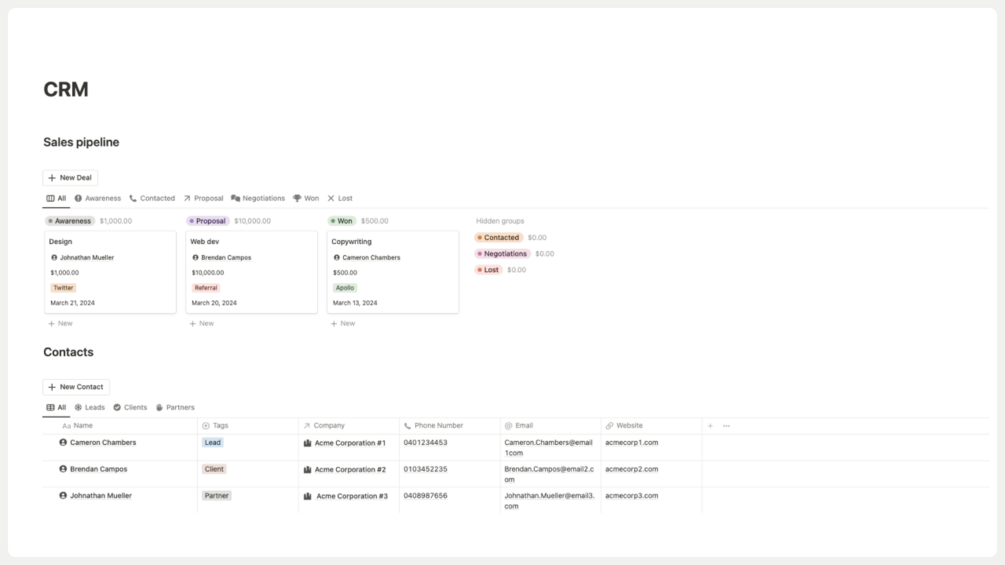The width and height of the screenshot is (1005, 565).
Task: Switch contacts view to Leads tab
Action: pos(89,407)
